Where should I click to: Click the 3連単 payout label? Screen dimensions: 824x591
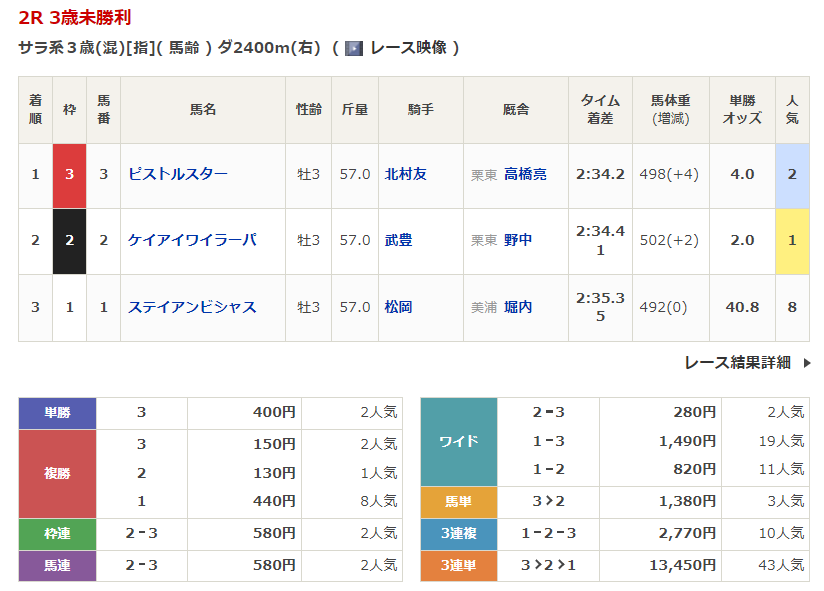pyautogui.click(x=459, y=566)
